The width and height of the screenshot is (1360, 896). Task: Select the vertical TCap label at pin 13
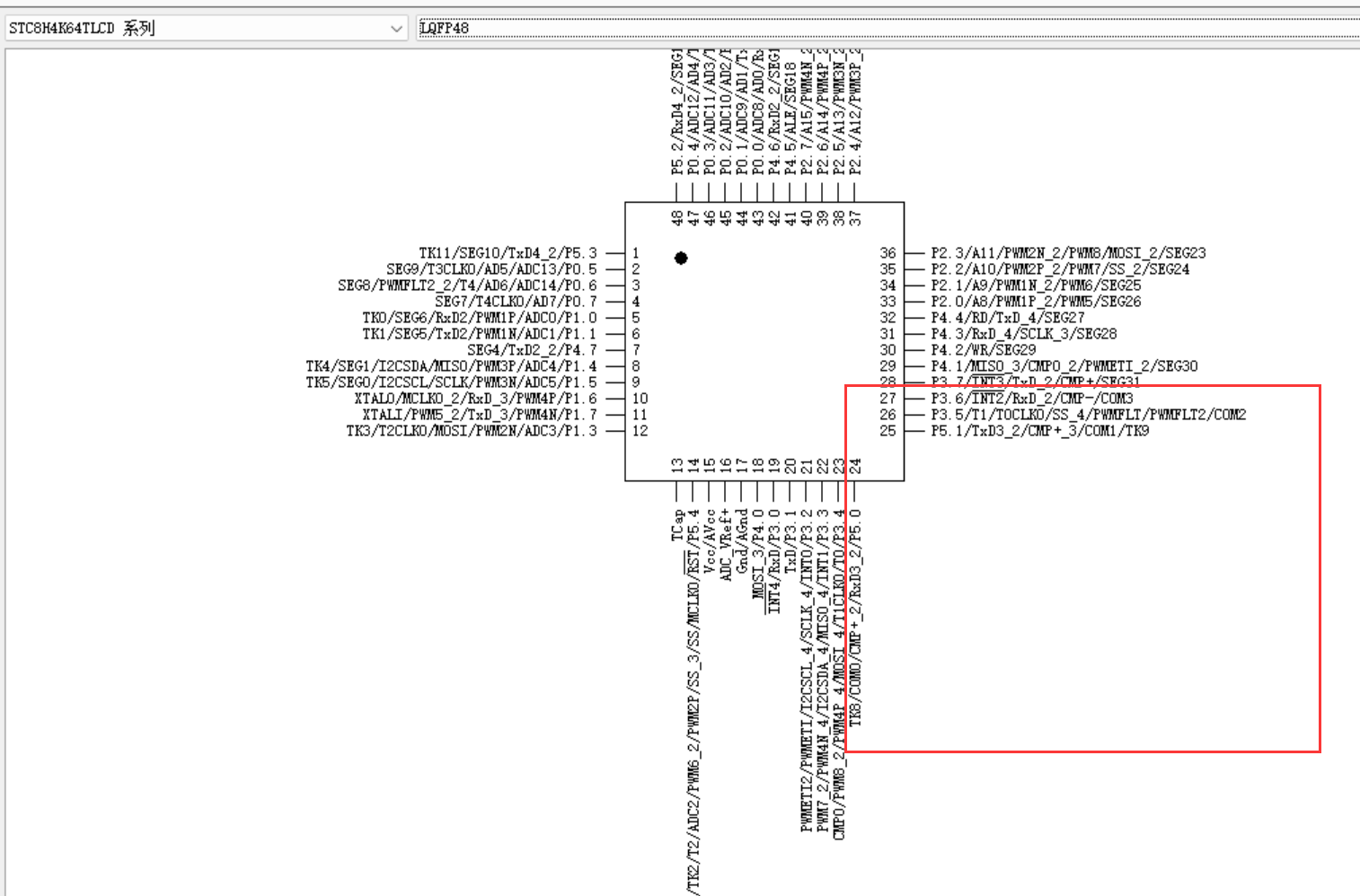[x=676, y=525]
